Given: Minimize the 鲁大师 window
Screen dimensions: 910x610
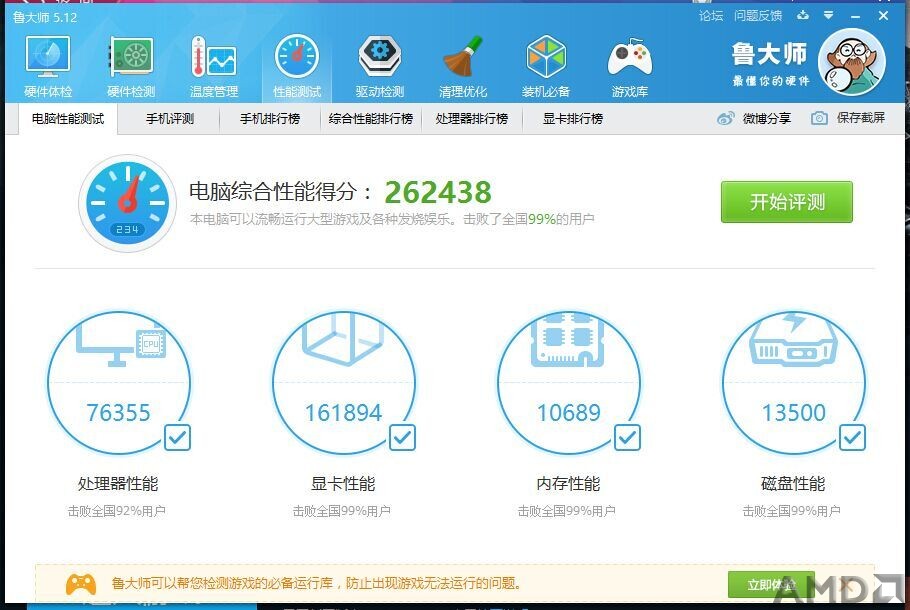Looking at the screenshot, I should [x=855, y=16].
